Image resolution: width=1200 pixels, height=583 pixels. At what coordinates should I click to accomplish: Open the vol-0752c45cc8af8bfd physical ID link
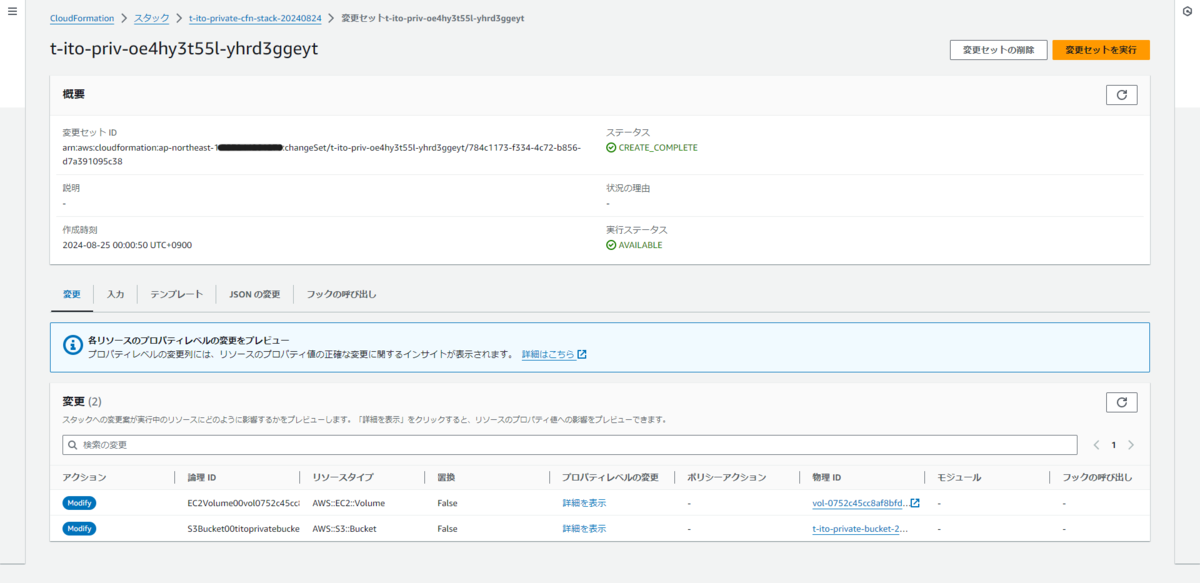pyautogui.click(x=859, y=503)
